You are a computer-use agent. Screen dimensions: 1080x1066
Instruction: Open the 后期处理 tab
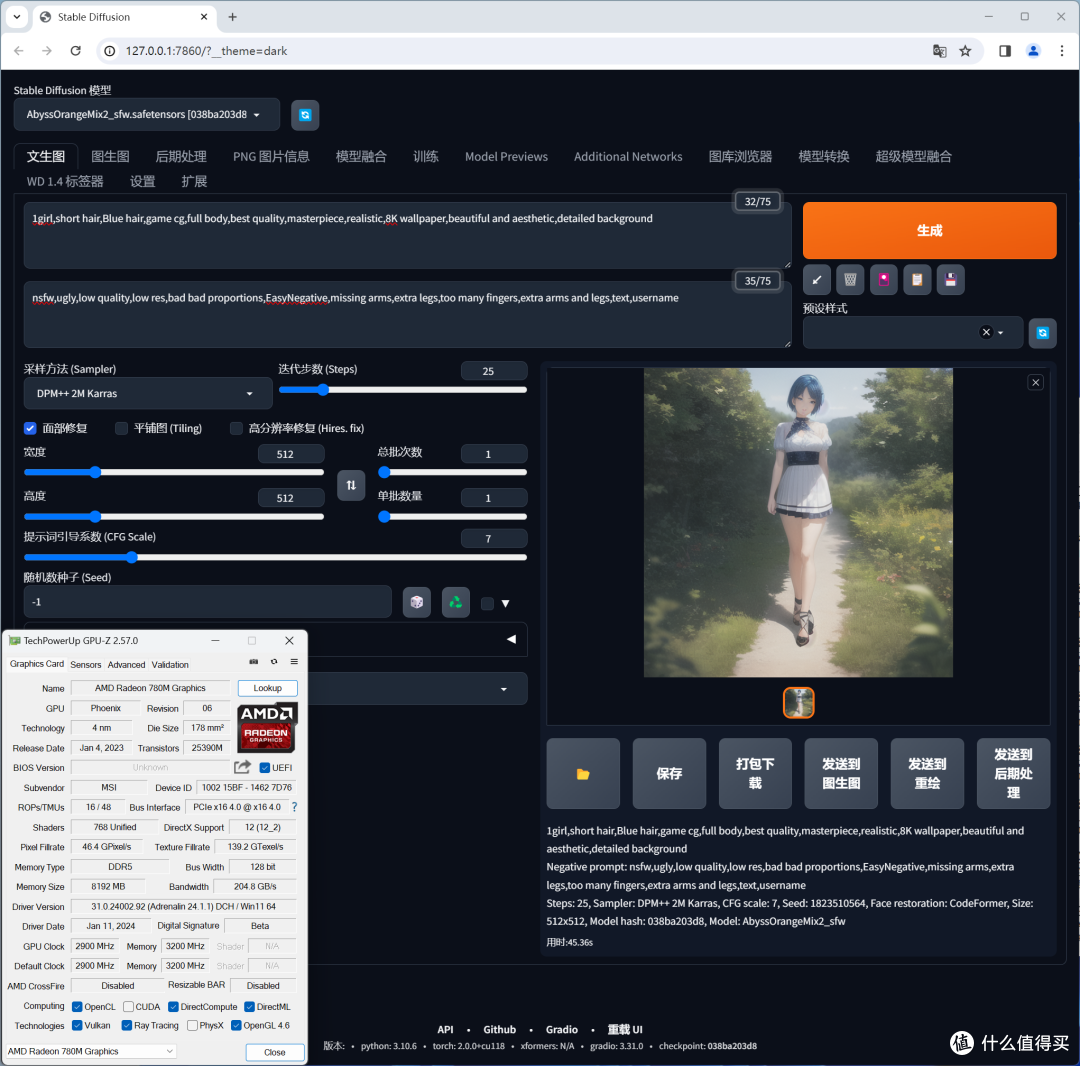point(181,156)
